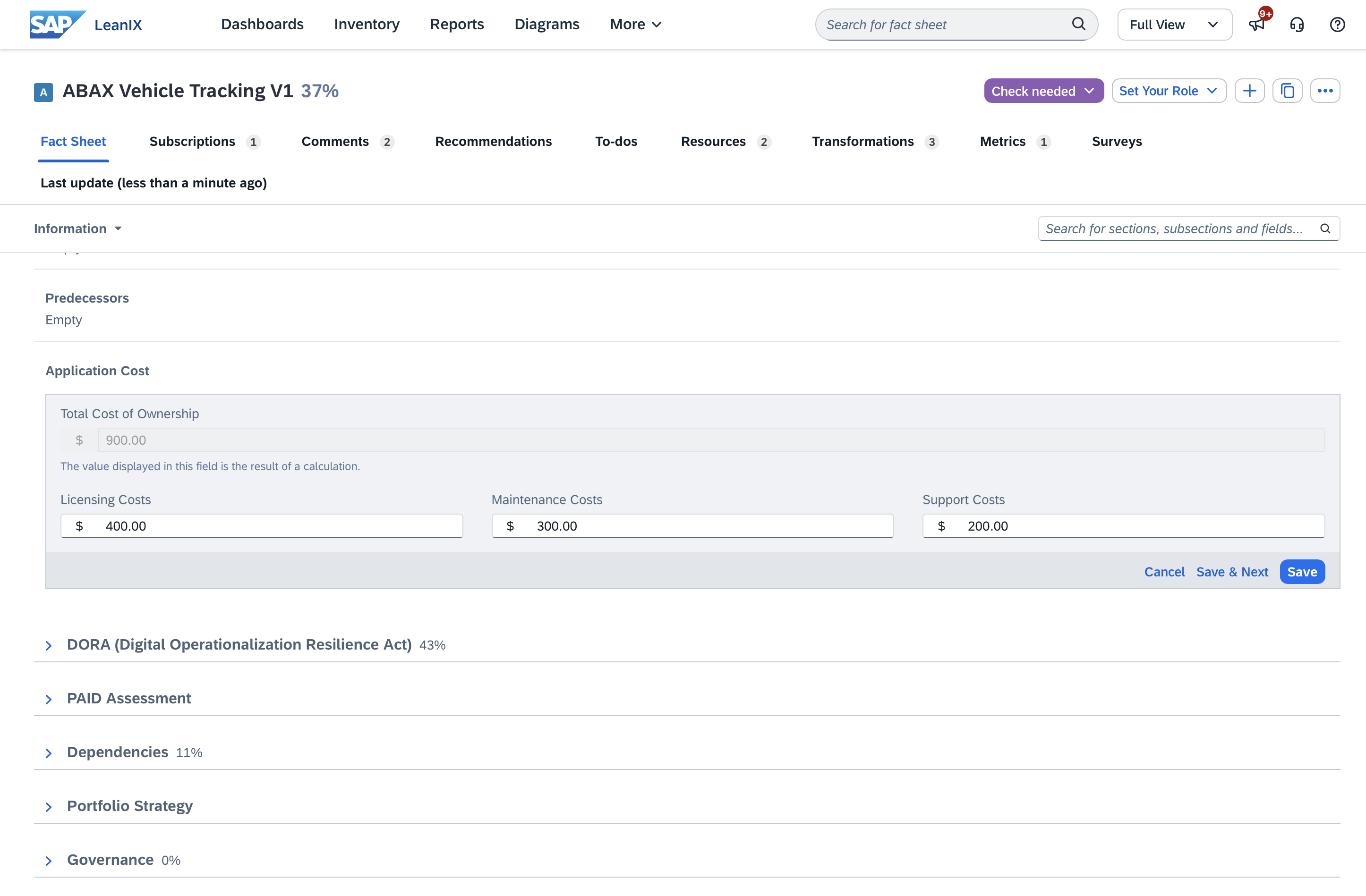The height and width of the screenshot is (896, 1366).
Task: Switch to the To-dos tab
Action: tap(616, 141)
